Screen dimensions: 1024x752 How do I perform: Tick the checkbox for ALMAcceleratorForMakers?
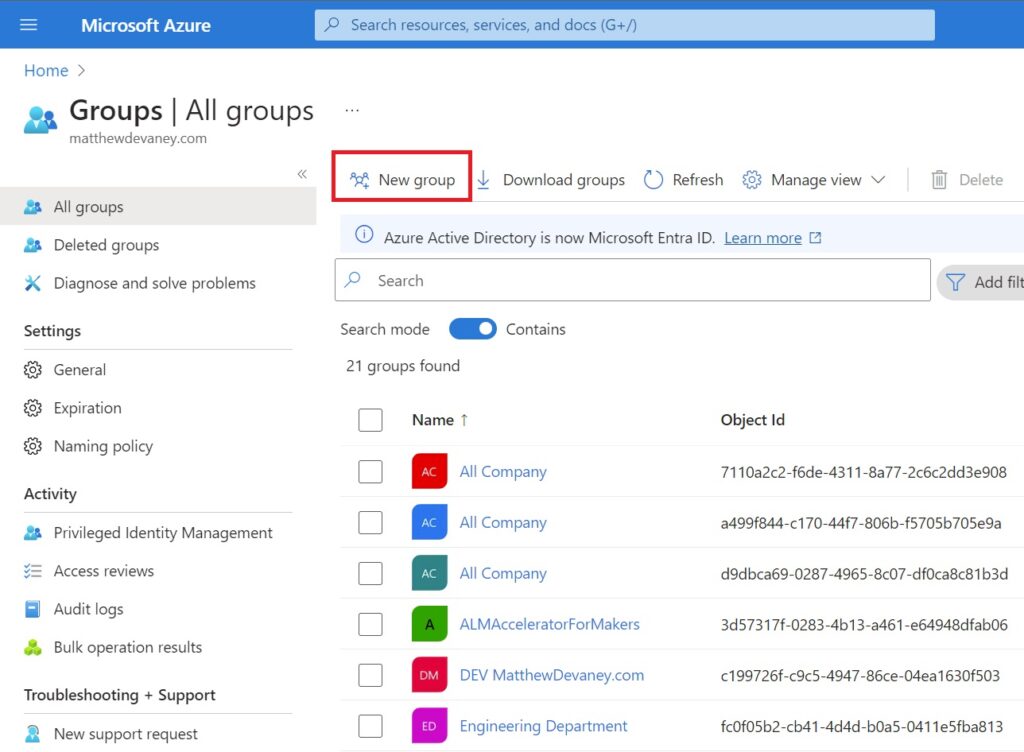tap(370, 624)
